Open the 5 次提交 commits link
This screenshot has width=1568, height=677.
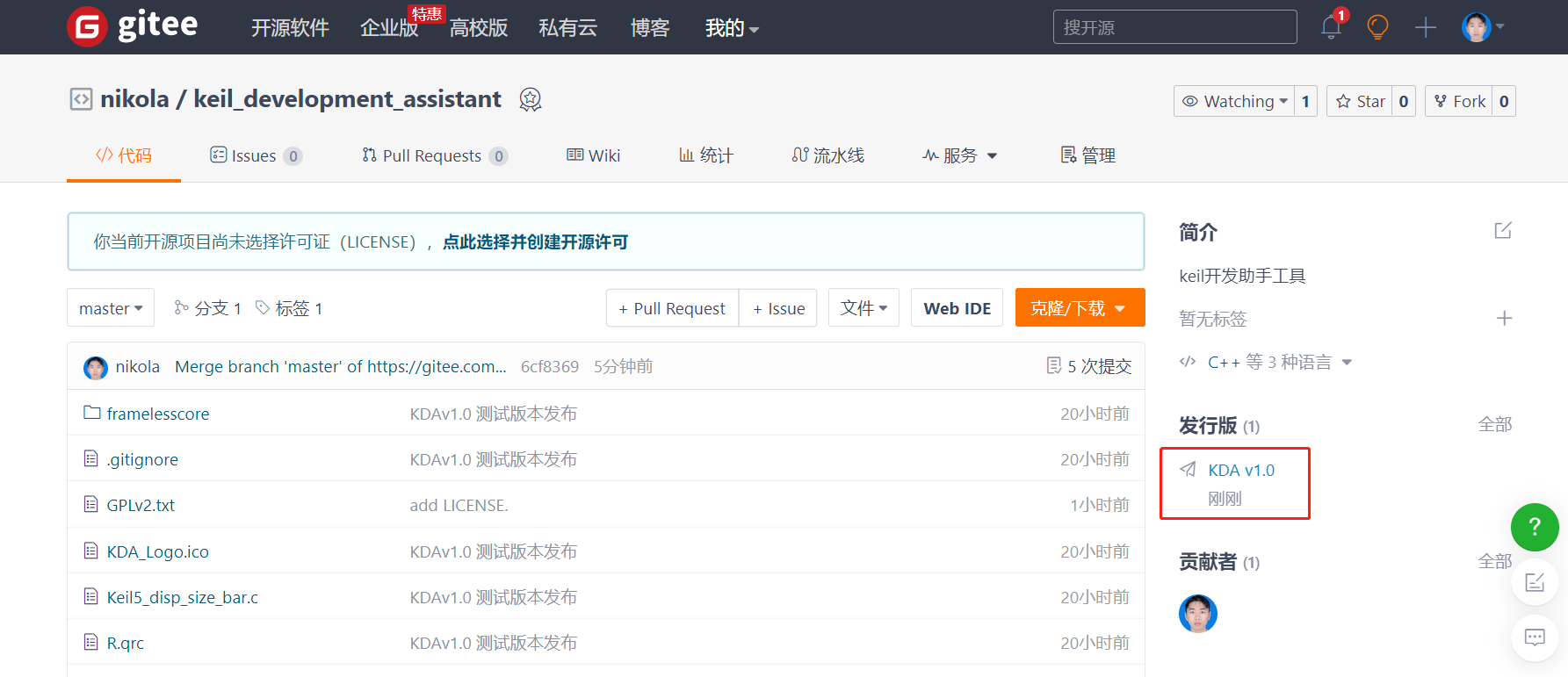(x=1089, y=366)
